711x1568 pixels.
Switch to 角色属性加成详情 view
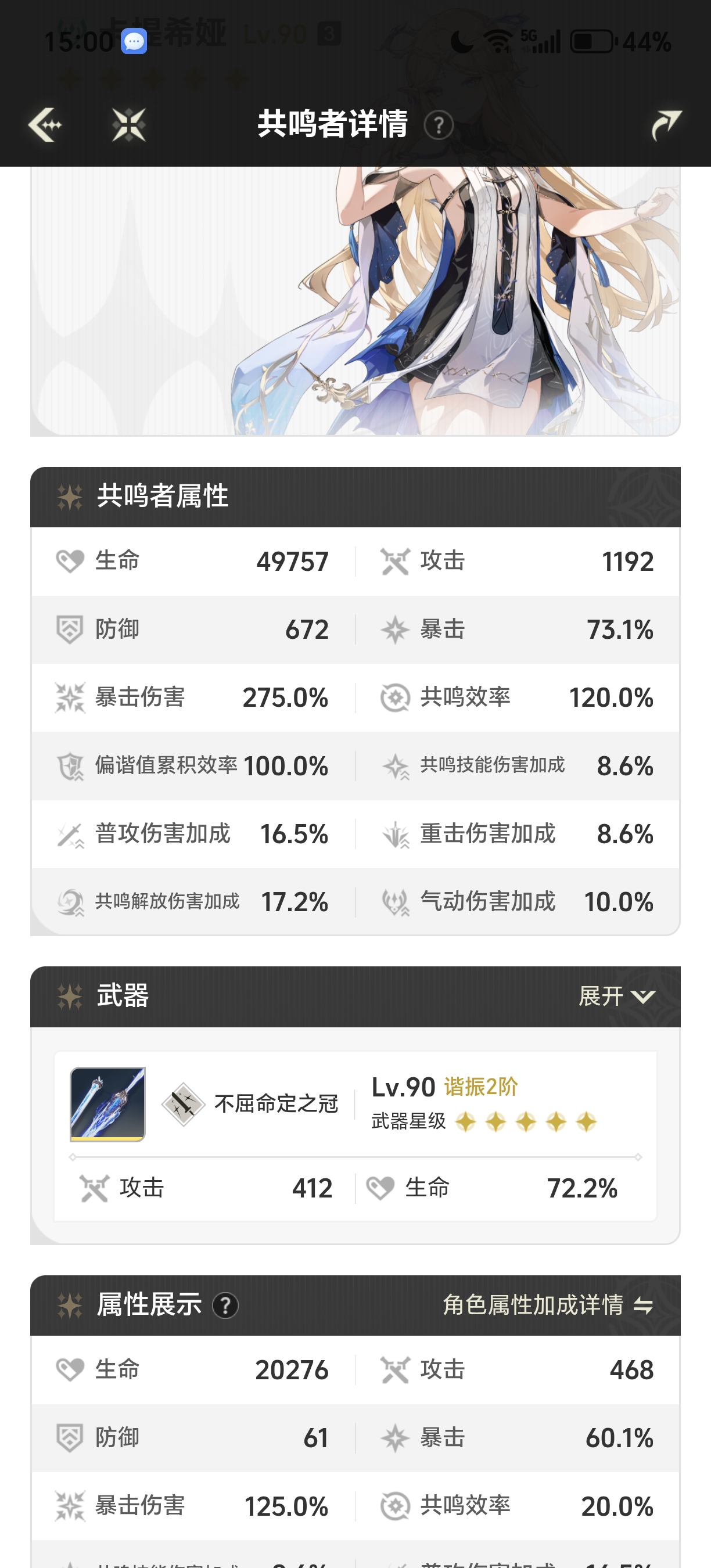(x=533, y=1305)
